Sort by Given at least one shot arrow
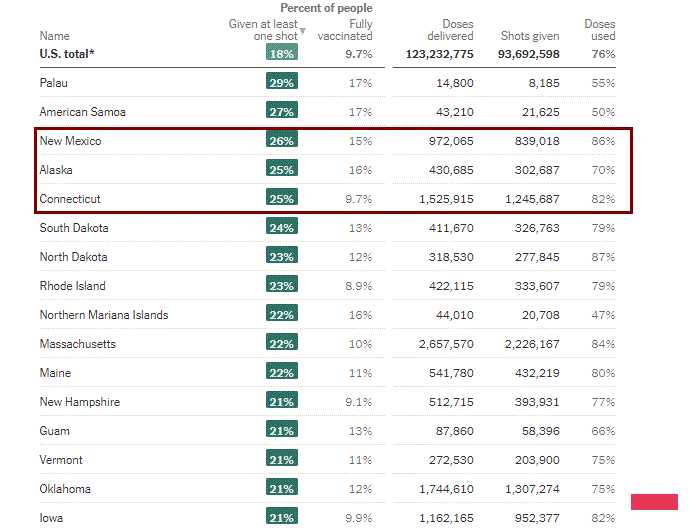 [x=303, y=31]
